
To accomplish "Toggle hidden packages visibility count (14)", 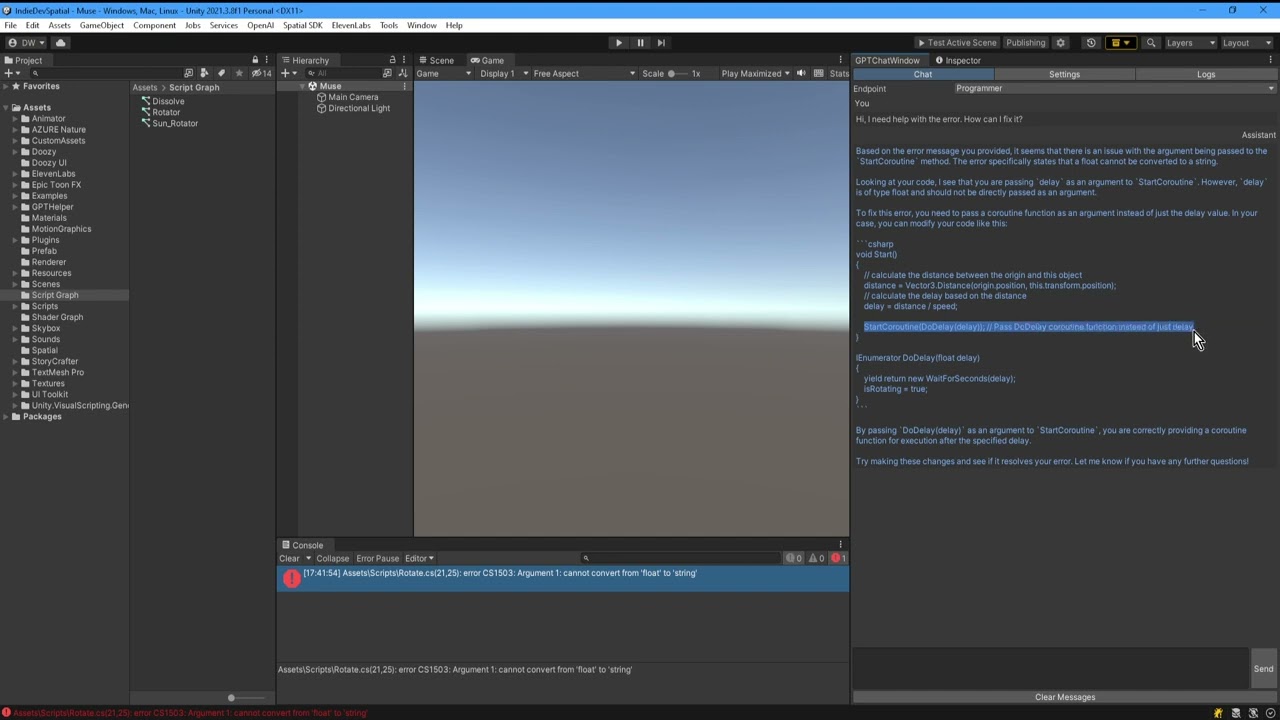I will click(261, 73).
